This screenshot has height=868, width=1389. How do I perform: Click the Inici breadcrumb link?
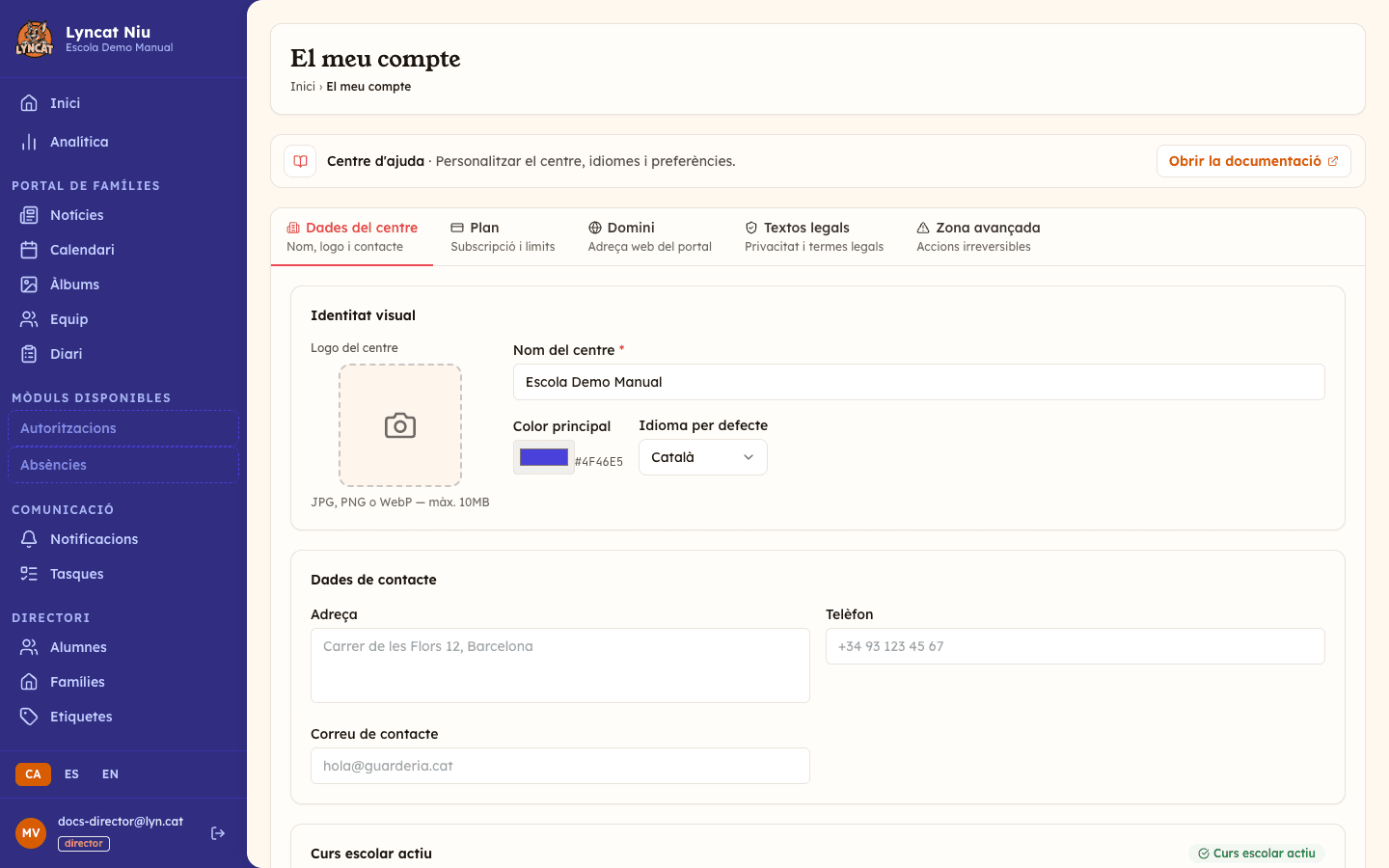pyautogui.click(x=303, y=87)
